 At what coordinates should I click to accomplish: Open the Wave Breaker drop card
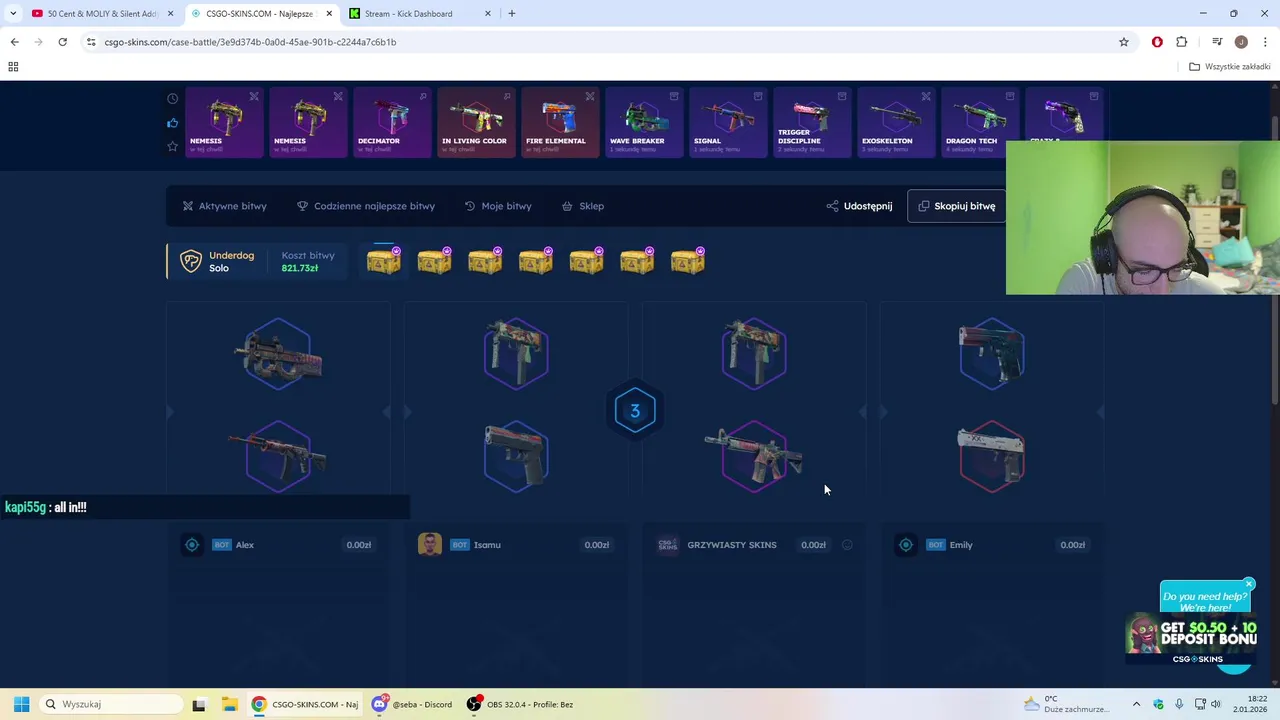(644, 123)
